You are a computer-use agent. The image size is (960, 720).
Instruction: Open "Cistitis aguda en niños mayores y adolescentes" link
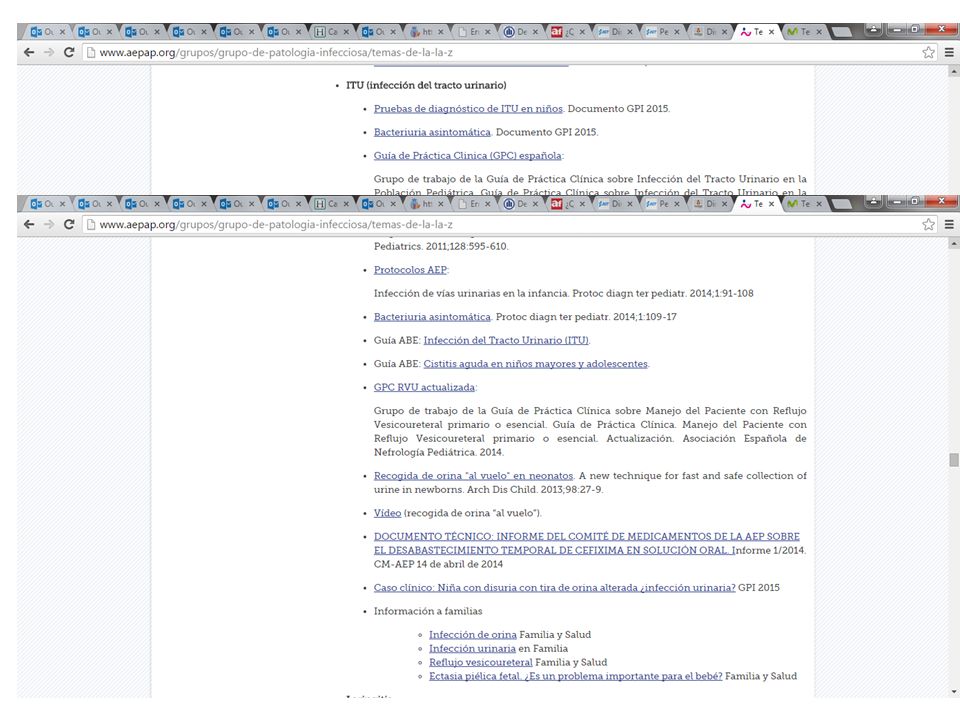536,364
